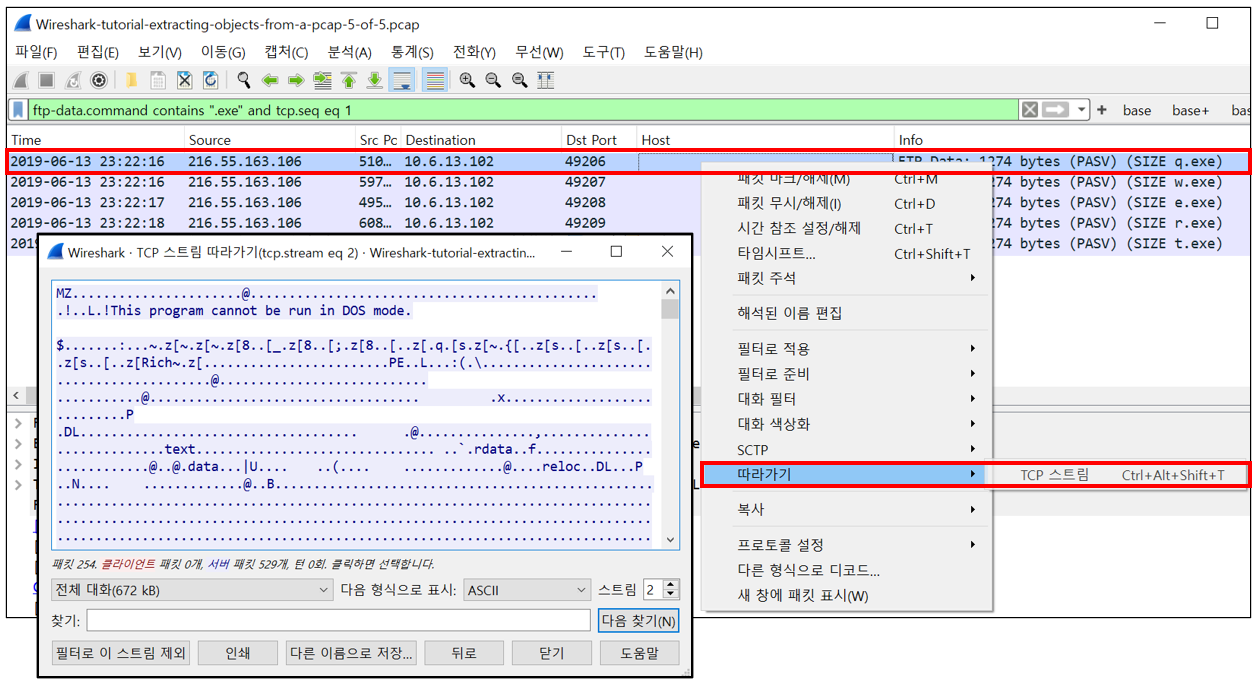Open the 파일(F) menu

point(36,52)
